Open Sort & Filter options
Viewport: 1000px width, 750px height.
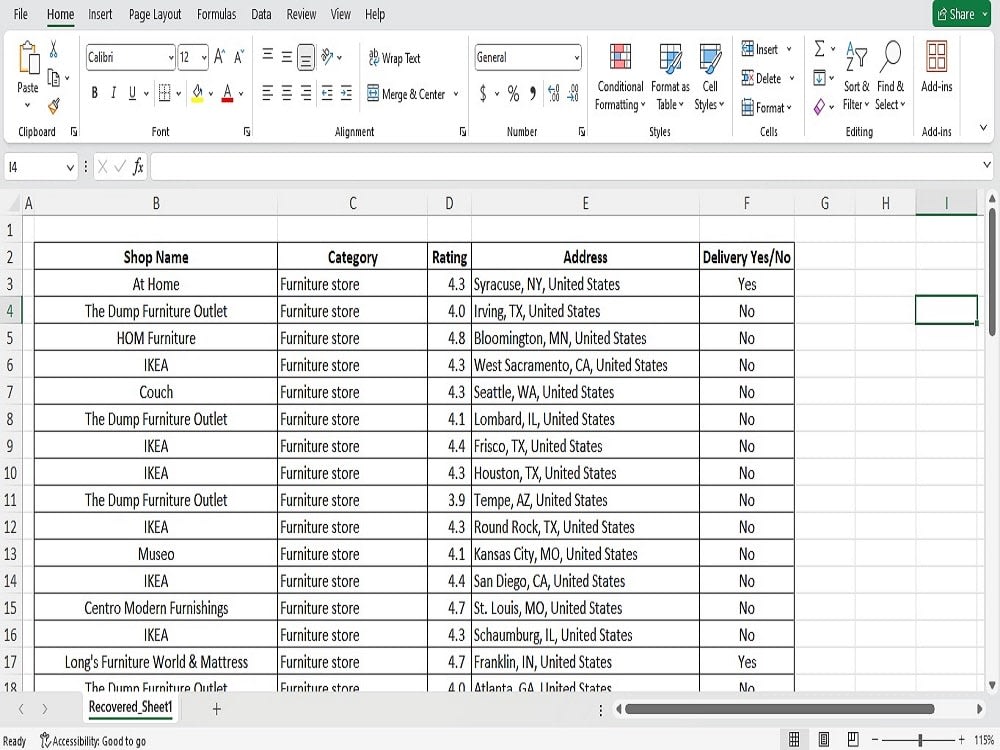coord(856,75)
